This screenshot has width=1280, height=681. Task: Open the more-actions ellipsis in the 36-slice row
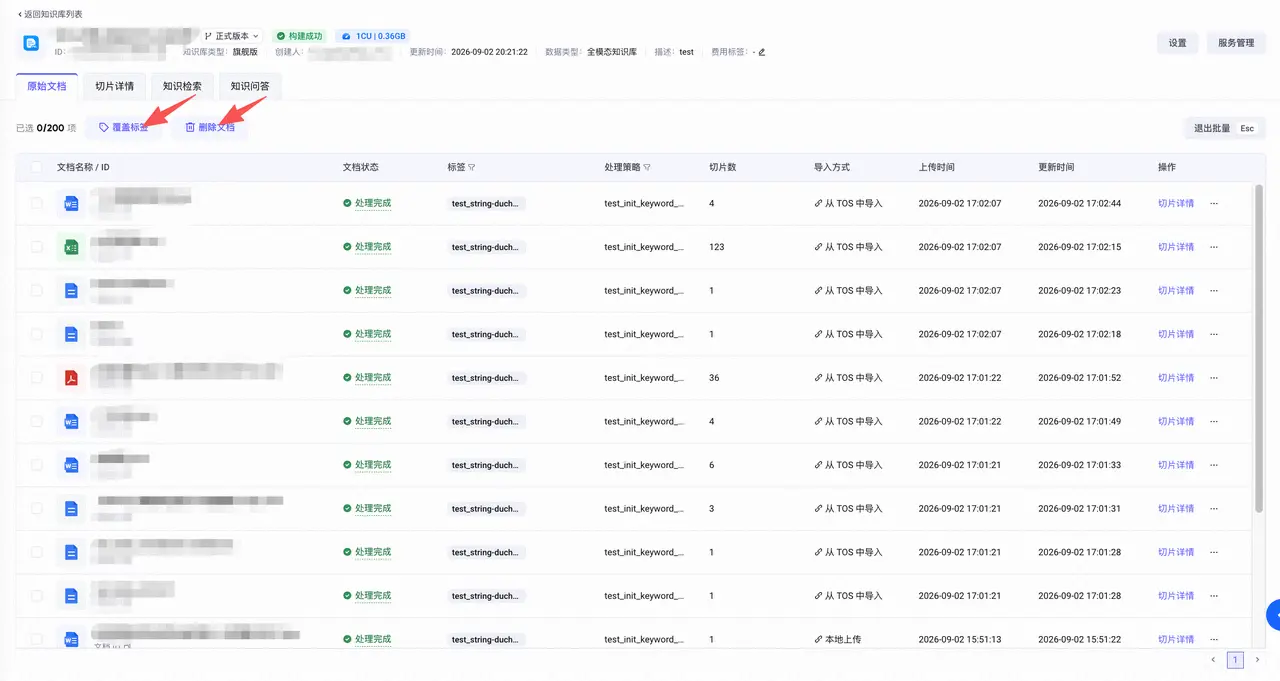click(x=1214, y=378)
